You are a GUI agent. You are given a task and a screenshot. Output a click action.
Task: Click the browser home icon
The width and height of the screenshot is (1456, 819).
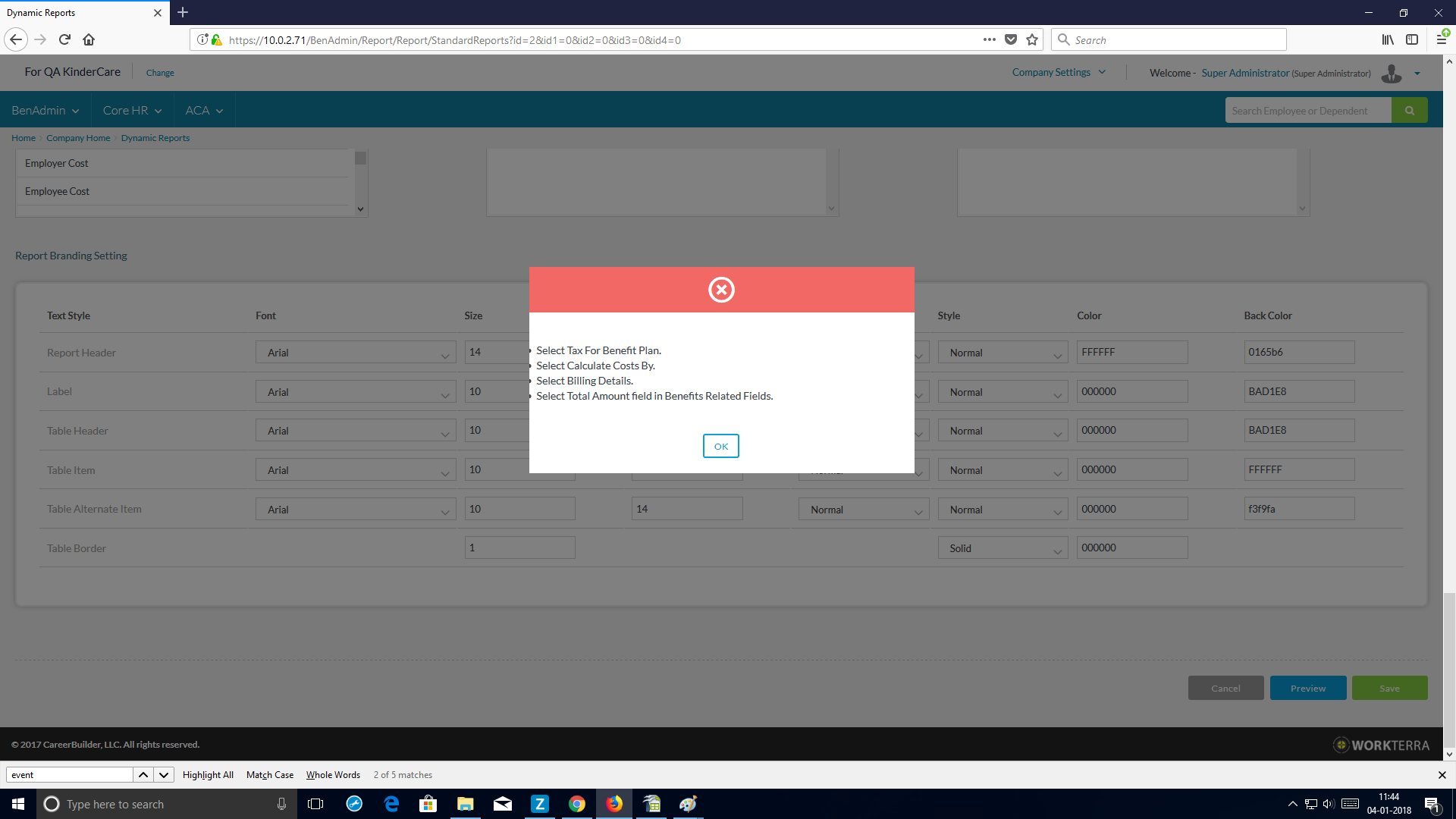coord(89,39)
